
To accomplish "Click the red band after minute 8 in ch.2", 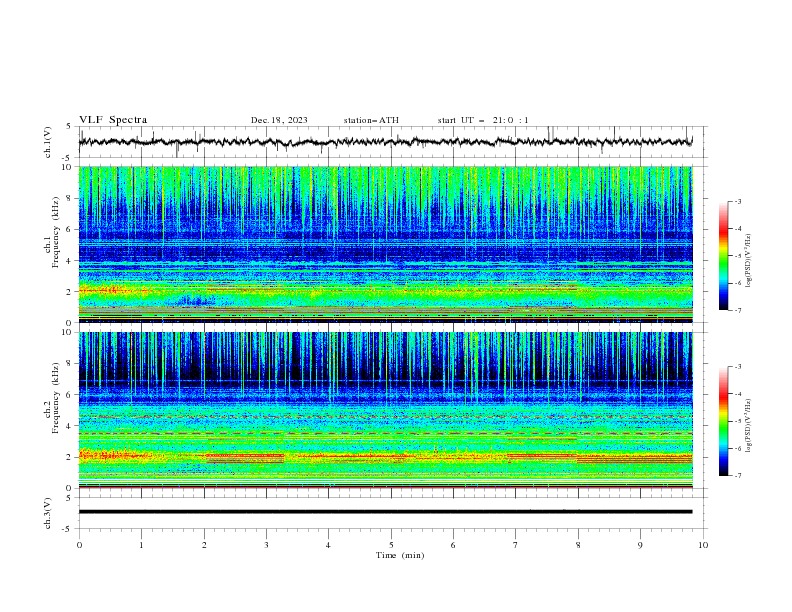I will [x=634, y=459].
